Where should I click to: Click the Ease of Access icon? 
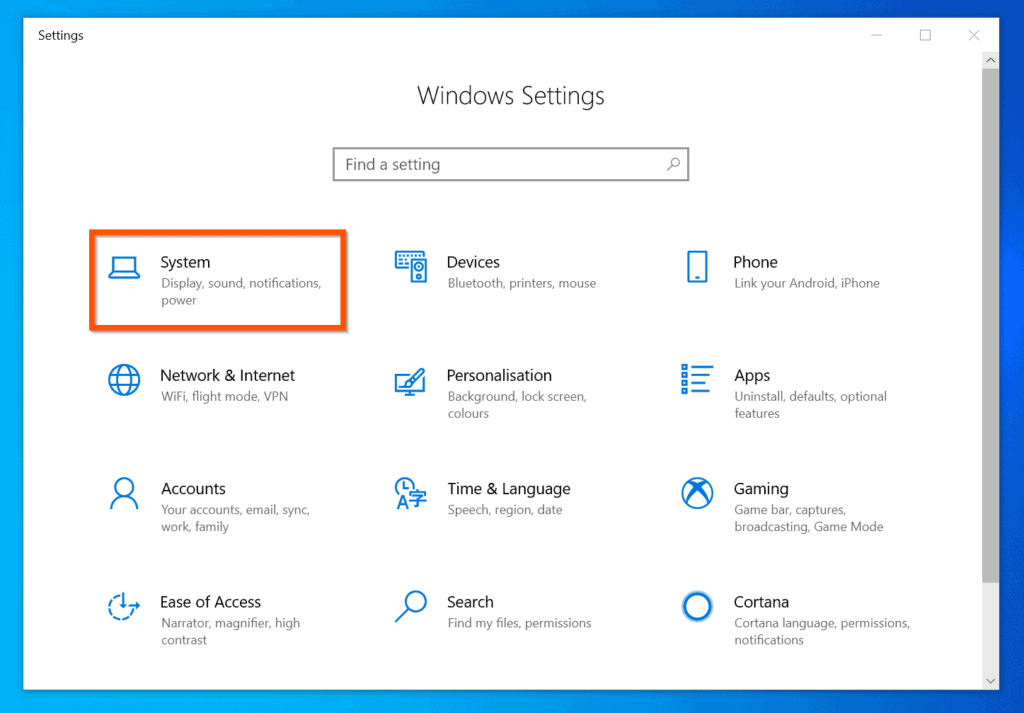124,607
